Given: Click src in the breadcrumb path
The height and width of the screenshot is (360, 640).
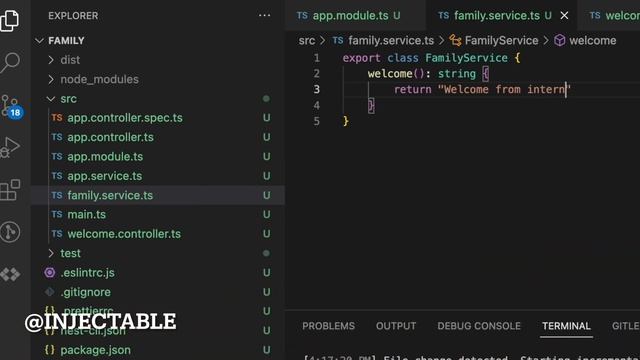Looking at the screenshot, I should [307, 41].
